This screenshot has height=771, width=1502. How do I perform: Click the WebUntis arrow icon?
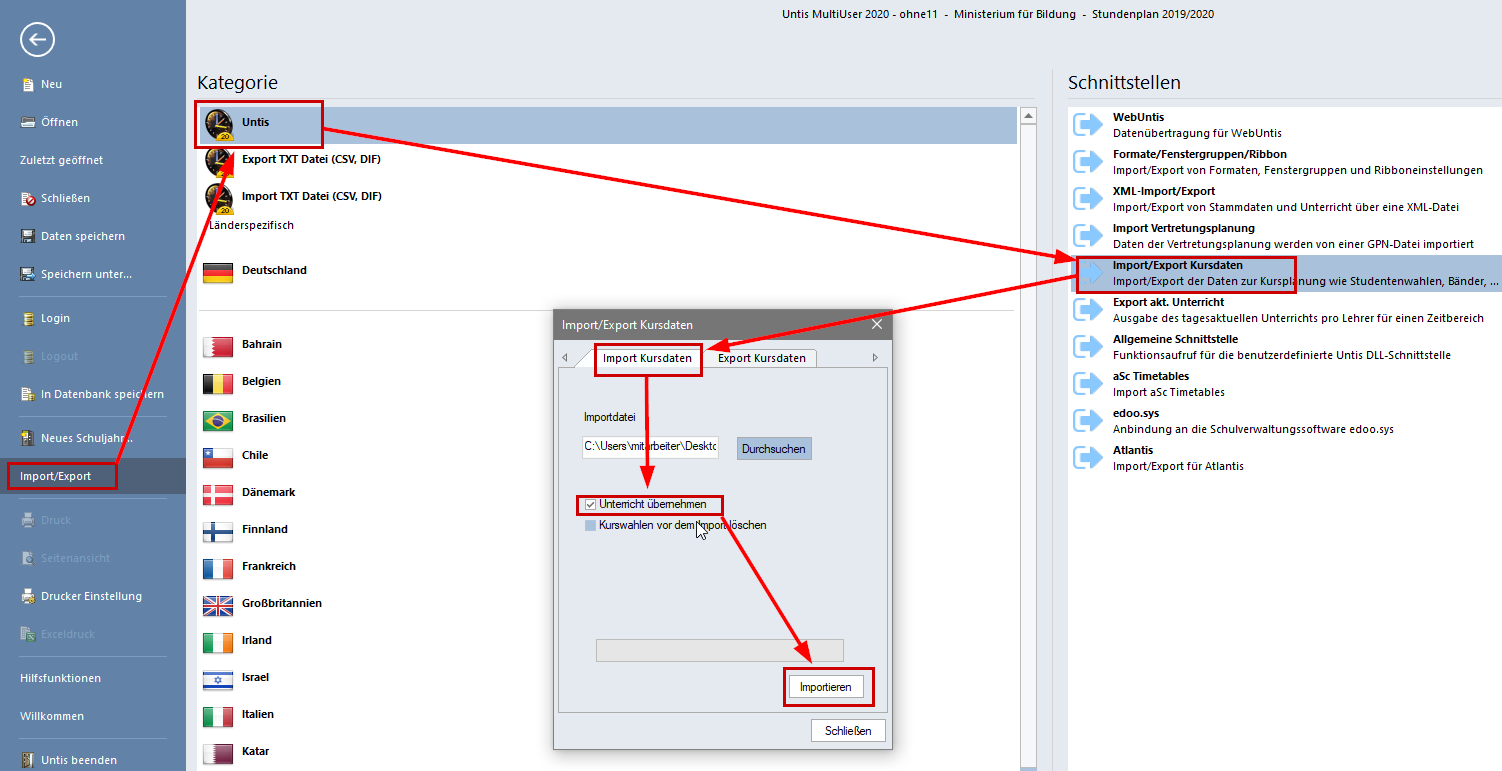(x=1087, y=125)
